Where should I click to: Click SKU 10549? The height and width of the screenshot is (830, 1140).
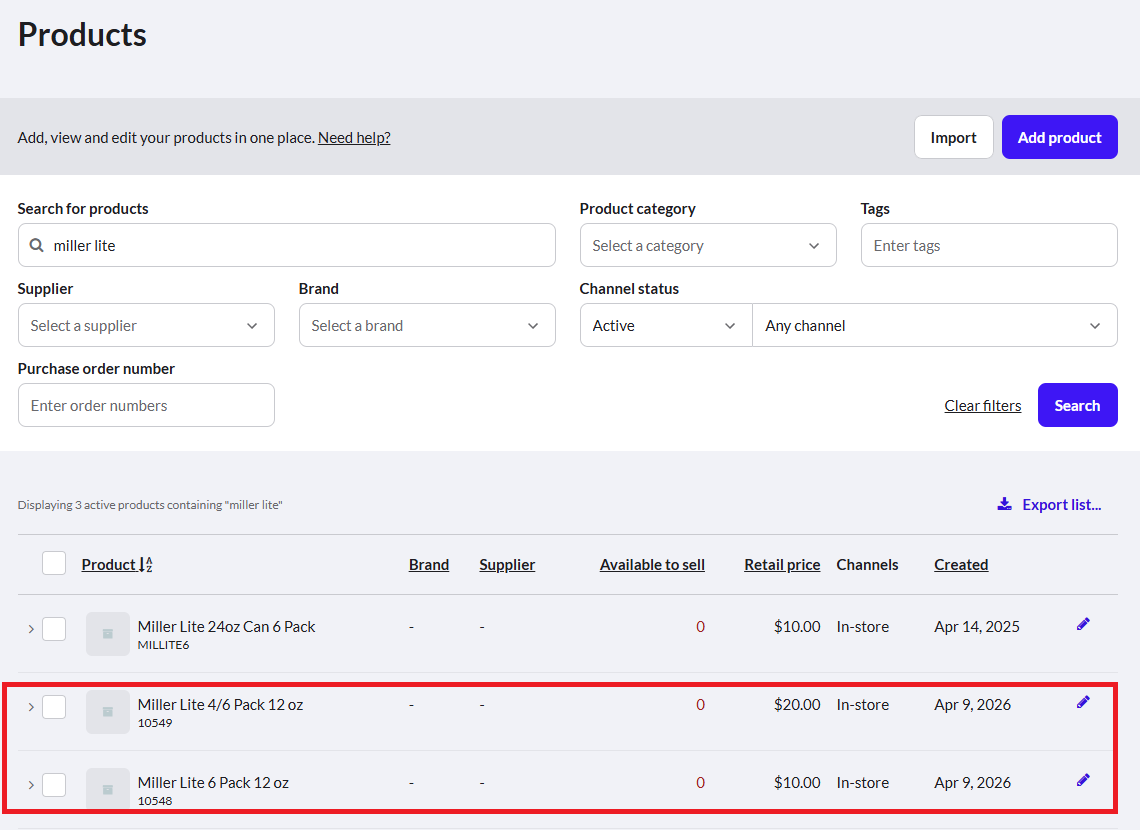click(x=155, y=722)
